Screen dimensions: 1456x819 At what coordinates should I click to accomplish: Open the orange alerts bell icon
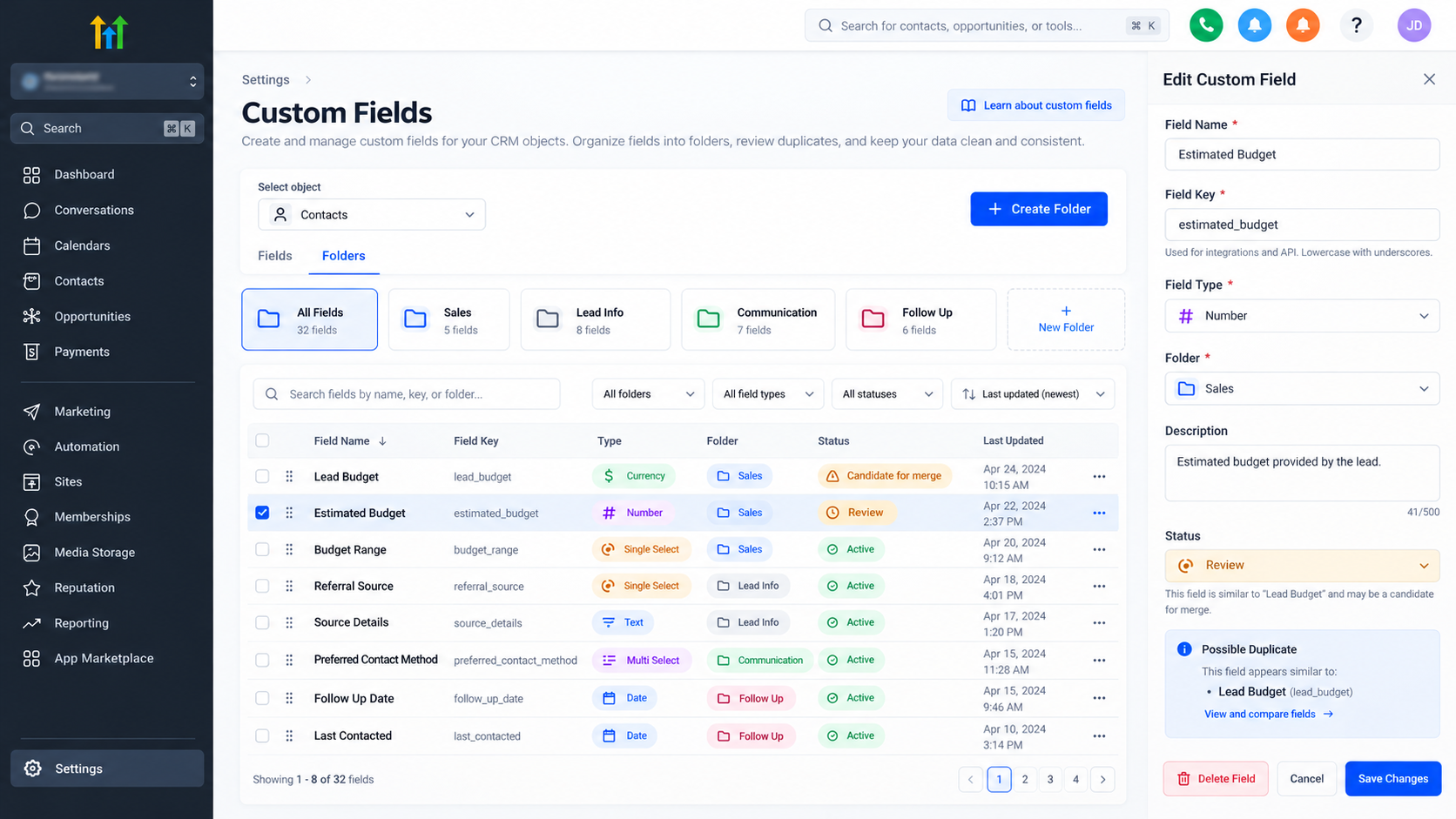pyautogui.click(x=1304, y=25)
